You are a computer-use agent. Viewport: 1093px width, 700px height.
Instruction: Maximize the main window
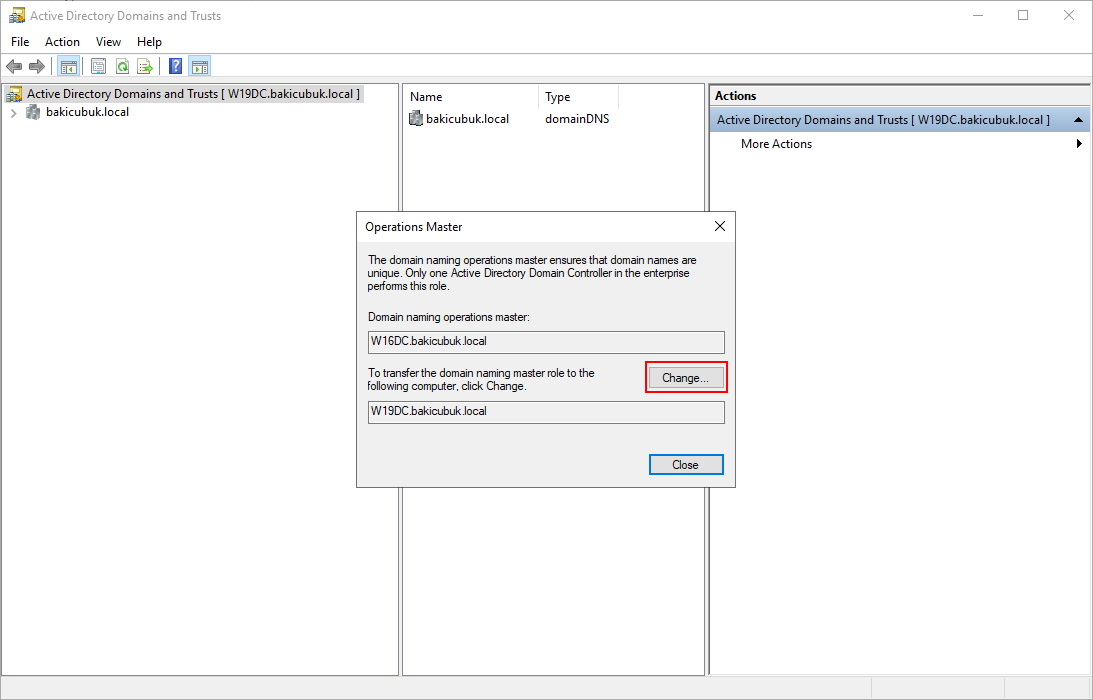click(1023, 15)
